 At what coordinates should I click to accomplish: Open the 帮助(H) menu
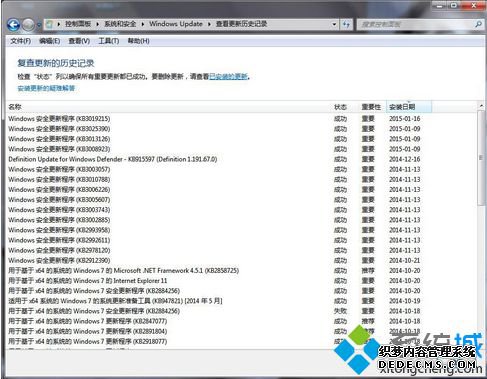tap(138, 41)
